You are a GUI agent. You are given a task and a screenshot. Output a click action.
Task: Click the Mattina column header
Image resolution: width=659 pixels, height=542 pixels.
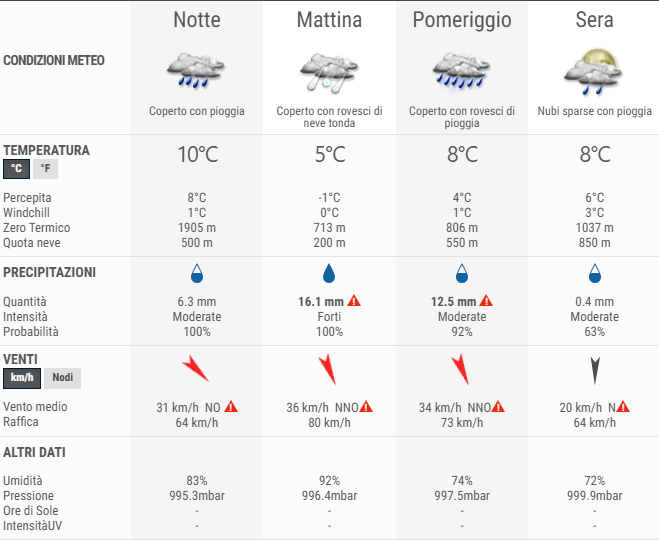click(329, 20)
